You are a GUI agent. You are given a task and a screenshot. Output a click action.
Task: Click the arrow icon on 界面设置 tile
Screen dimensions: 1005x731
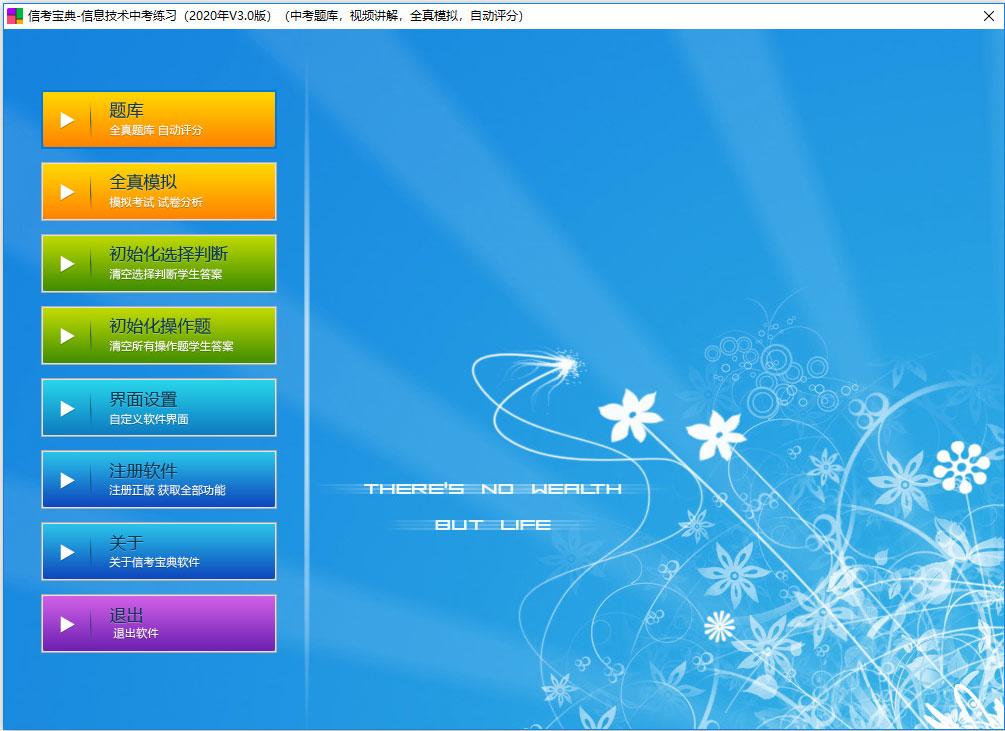(x=67, y=408)
